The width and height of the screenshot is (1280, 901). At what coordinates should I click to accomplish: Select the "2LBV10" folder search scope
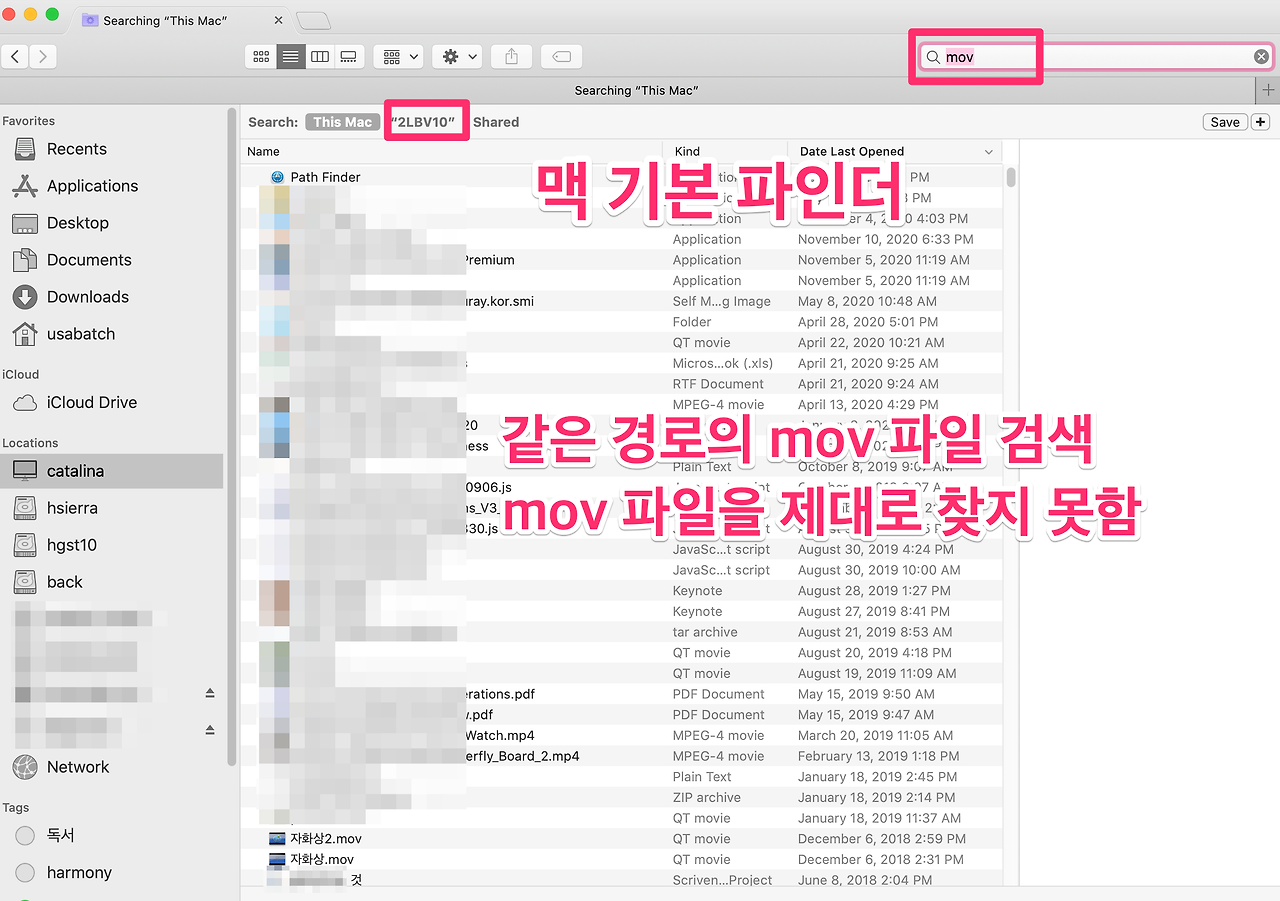[x=426, y=120]
